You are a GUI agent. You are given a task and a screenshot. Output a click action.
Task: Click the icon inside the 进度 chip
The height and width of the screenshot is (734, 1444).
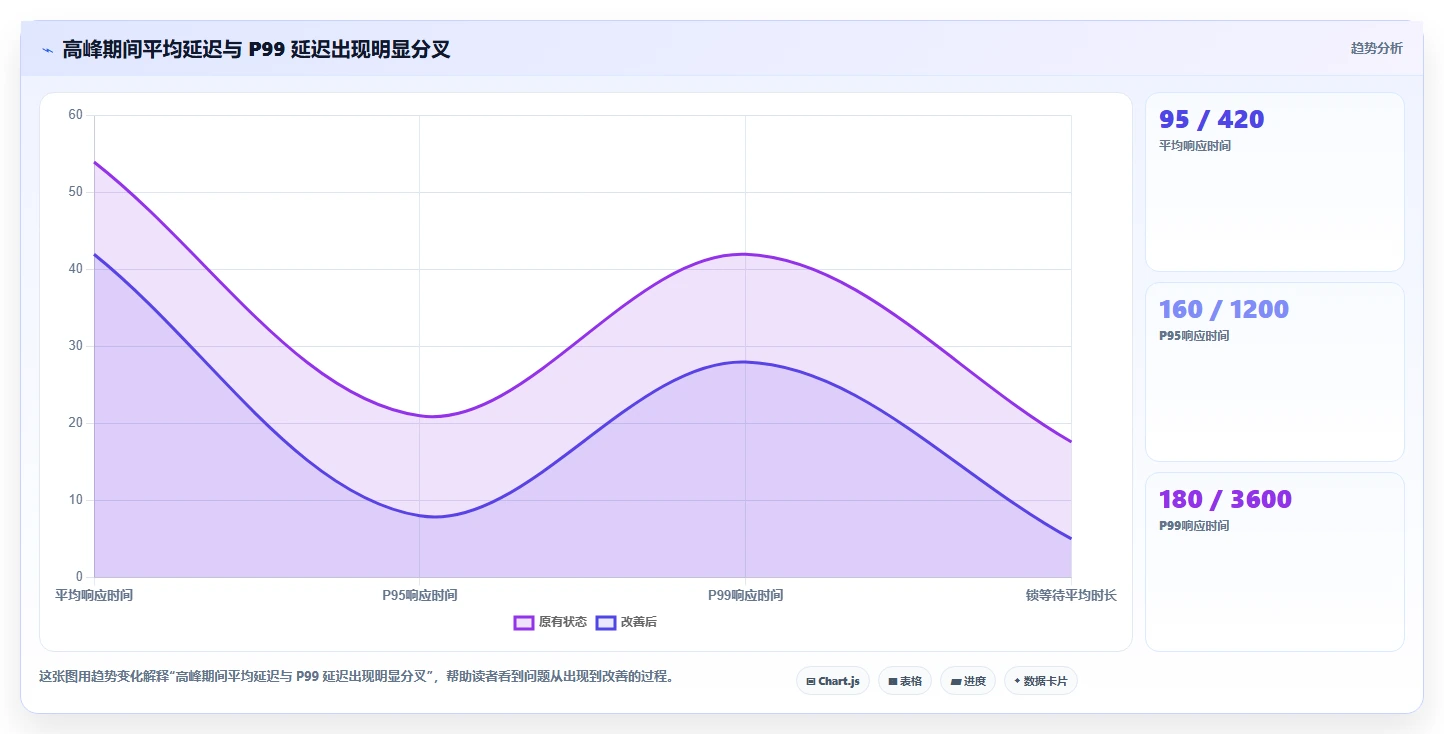(956, 681)
